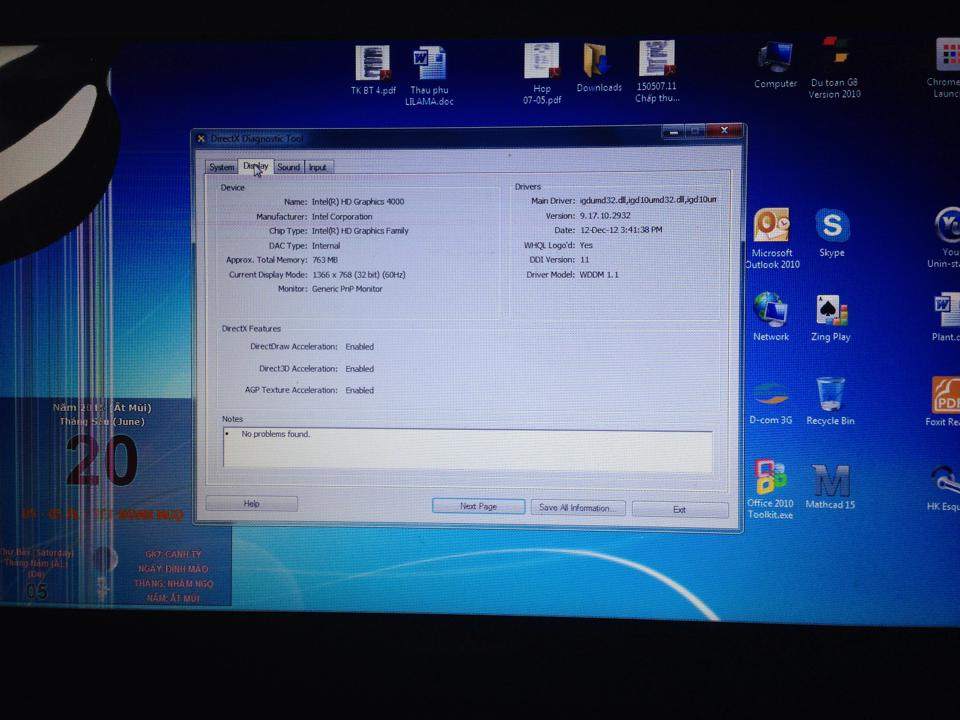This screenshot has height=720, width=960.
Task: Launch Du toan G8 Version 2010
Action: (x=834, y=67)
